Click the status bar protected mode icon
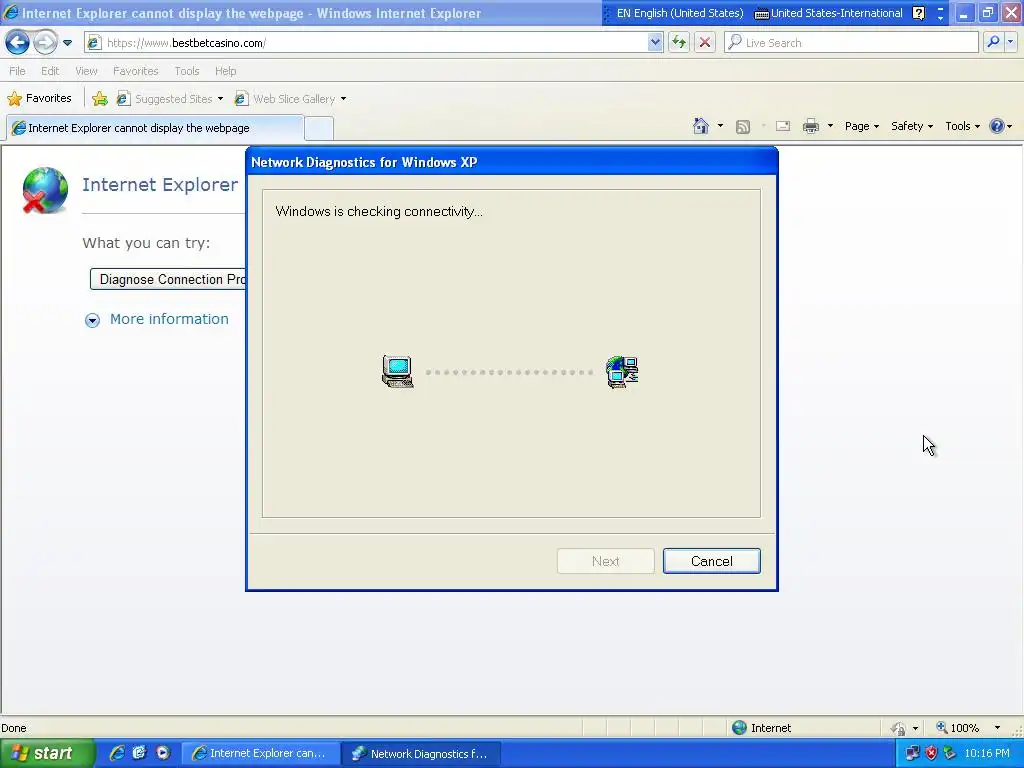 pos(899,728)
